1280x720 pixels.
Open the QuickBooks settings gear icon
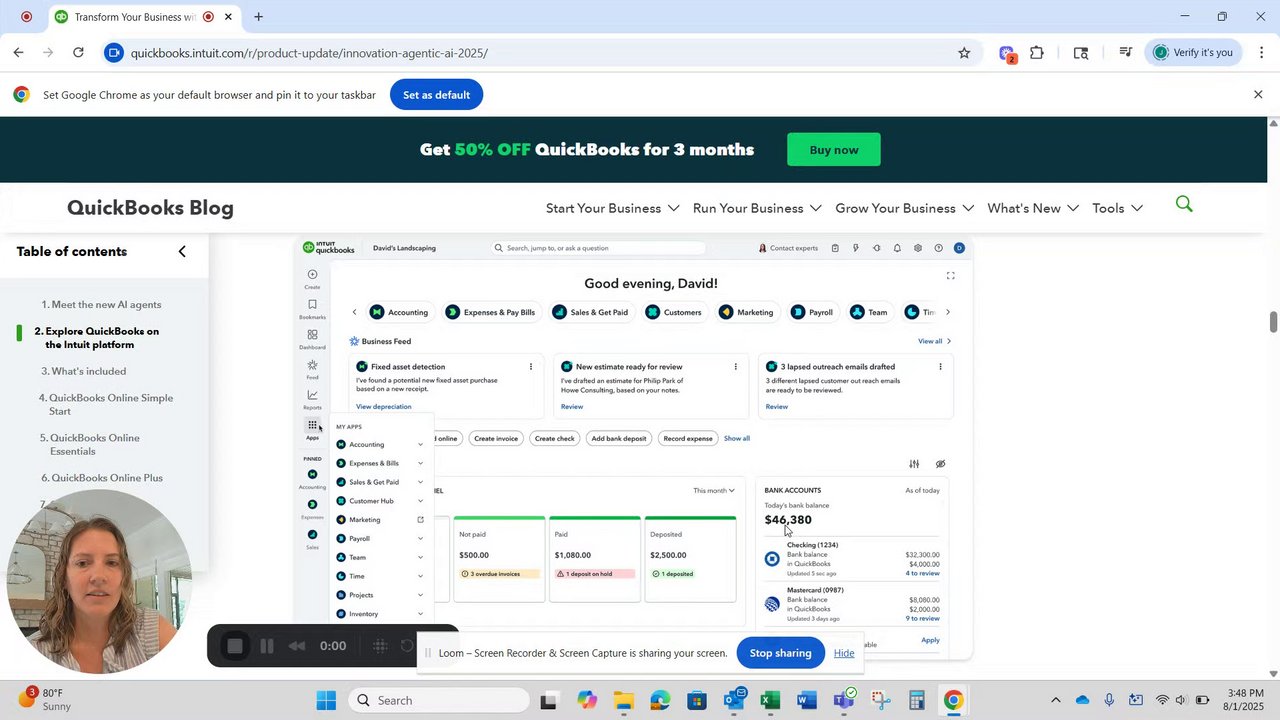tap(918, 248)
